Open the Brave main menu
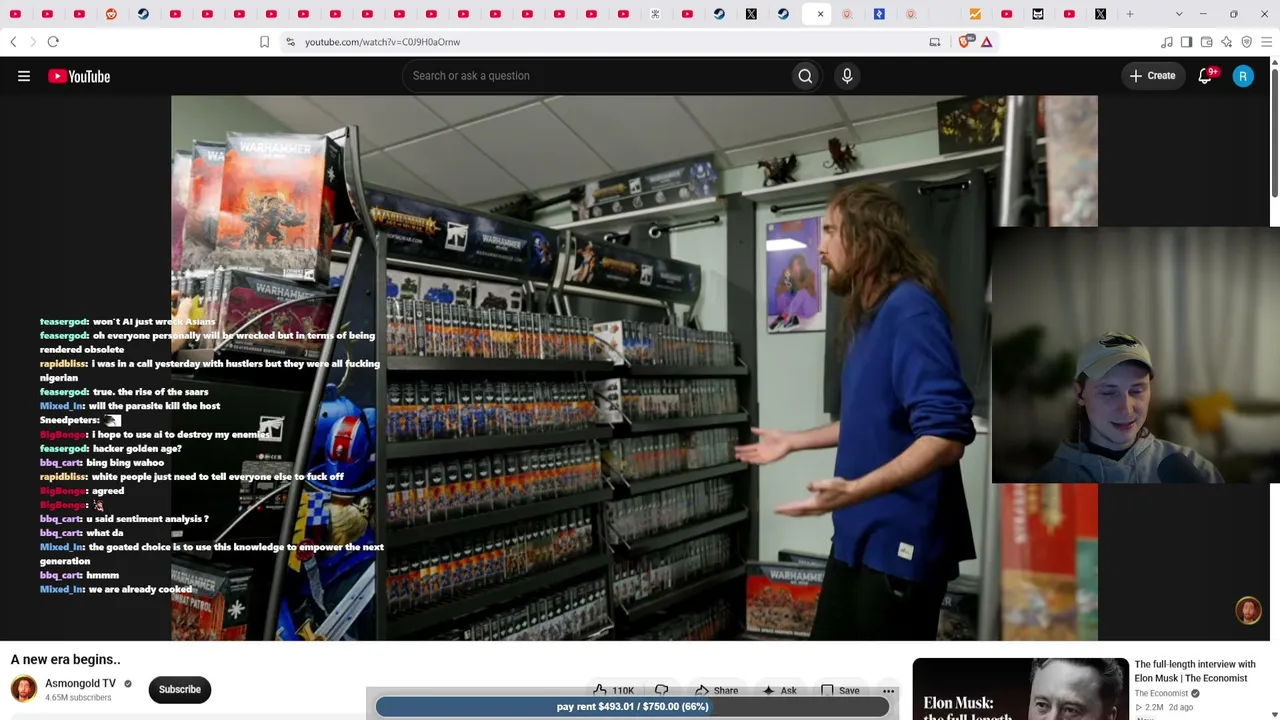Viewport: 1280px width, 720px height. pyautogui.click(x=1266, y=42)
